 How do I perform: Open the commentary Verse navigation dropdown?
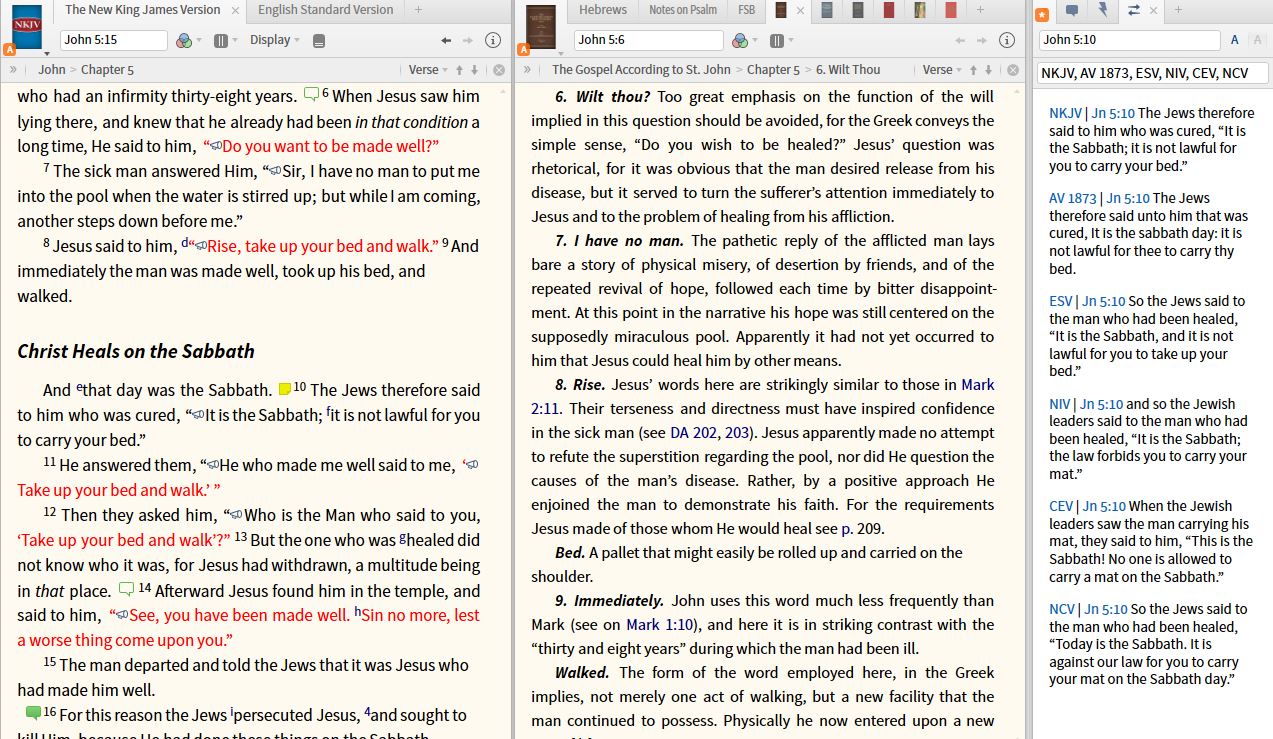tap(943, 69)
